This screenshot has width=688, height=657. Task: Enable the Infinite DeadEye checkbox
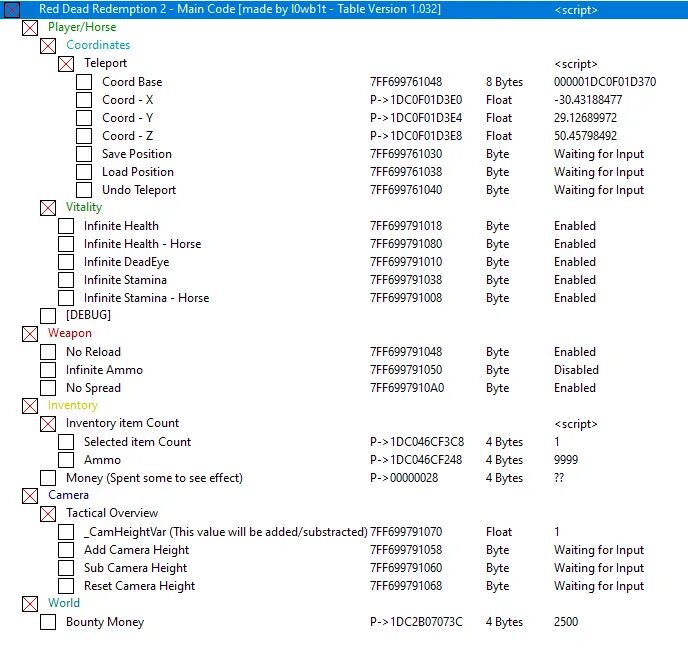(66, 262)
